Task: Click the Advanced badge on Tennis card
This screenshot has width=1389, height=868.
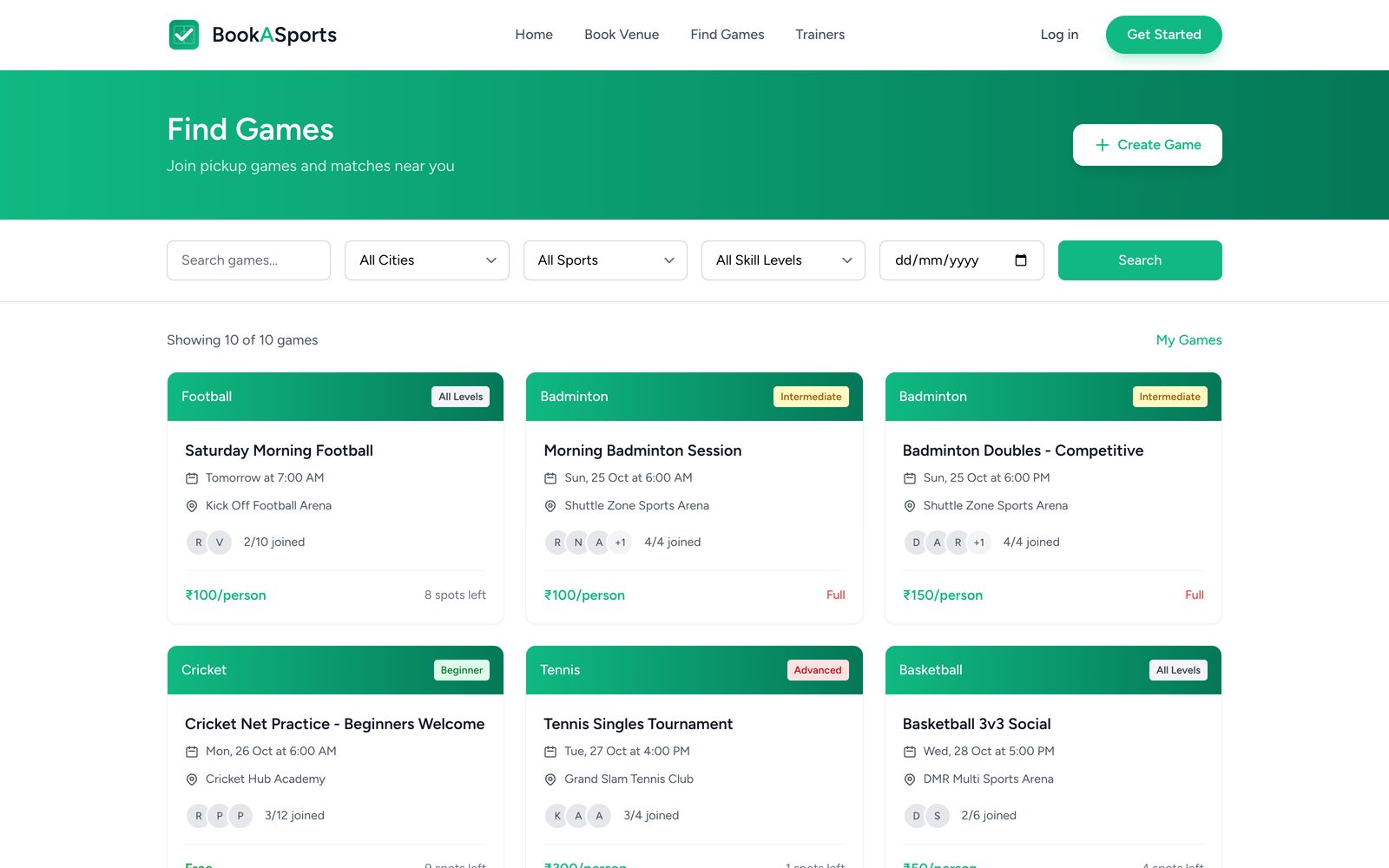Action: click(818, 670)
